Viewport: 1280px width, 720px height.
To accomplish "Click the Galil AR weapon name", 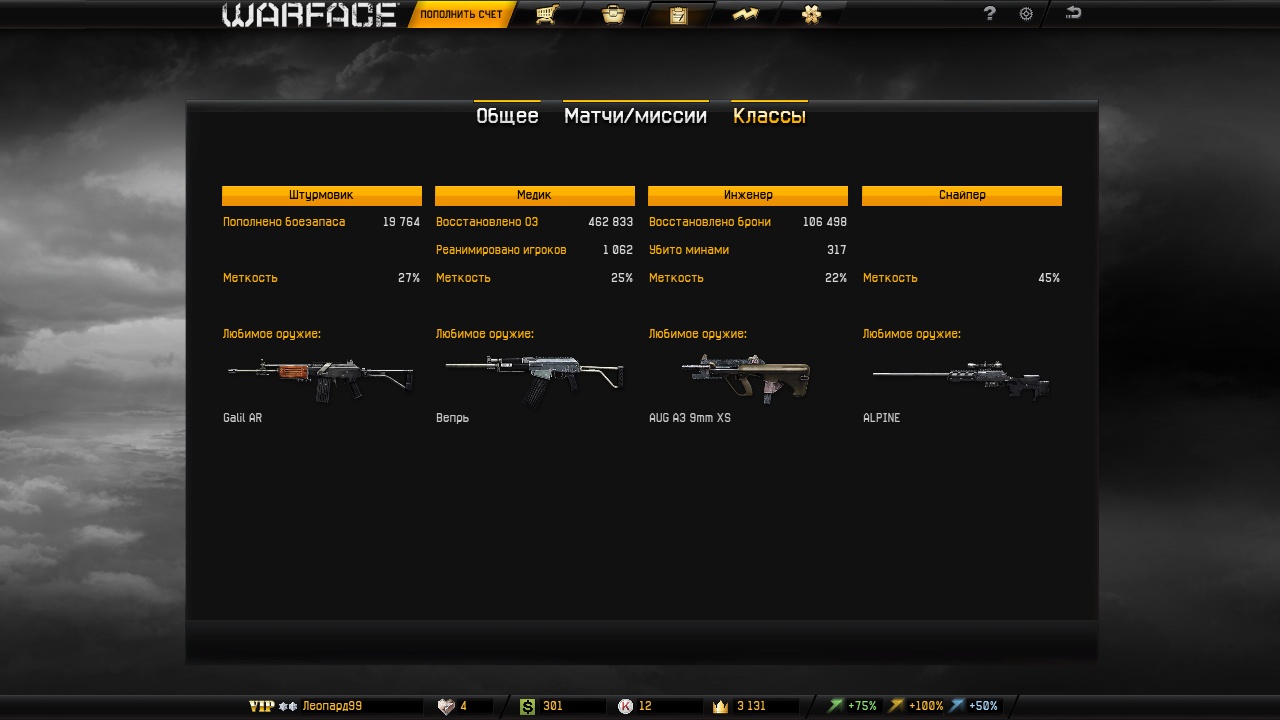I will coord(242,418).
